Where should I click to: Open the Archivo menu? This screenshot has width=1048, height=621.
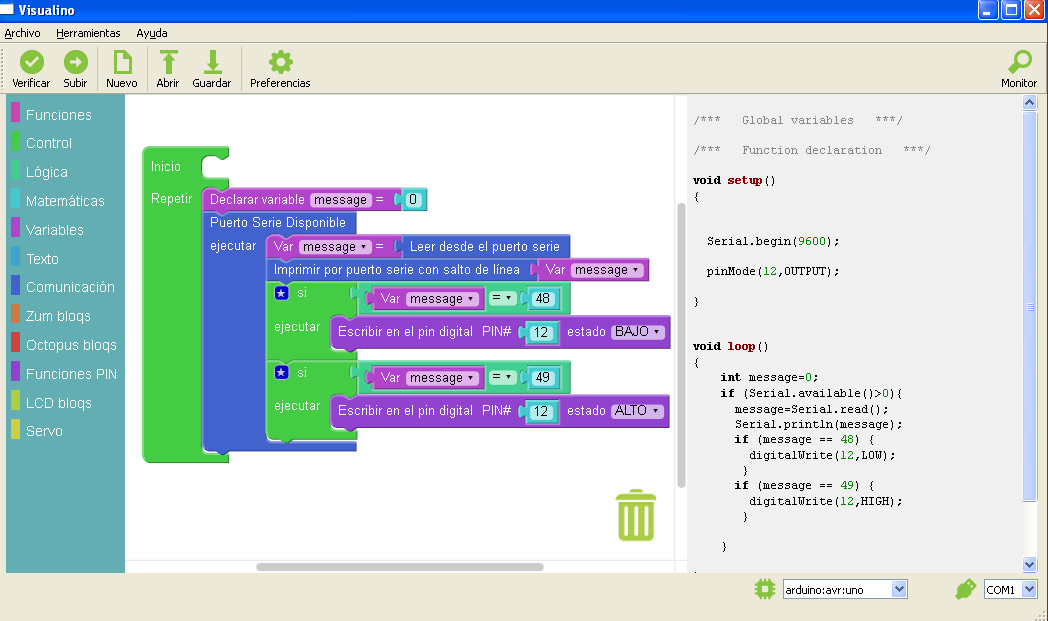(22, 33)
